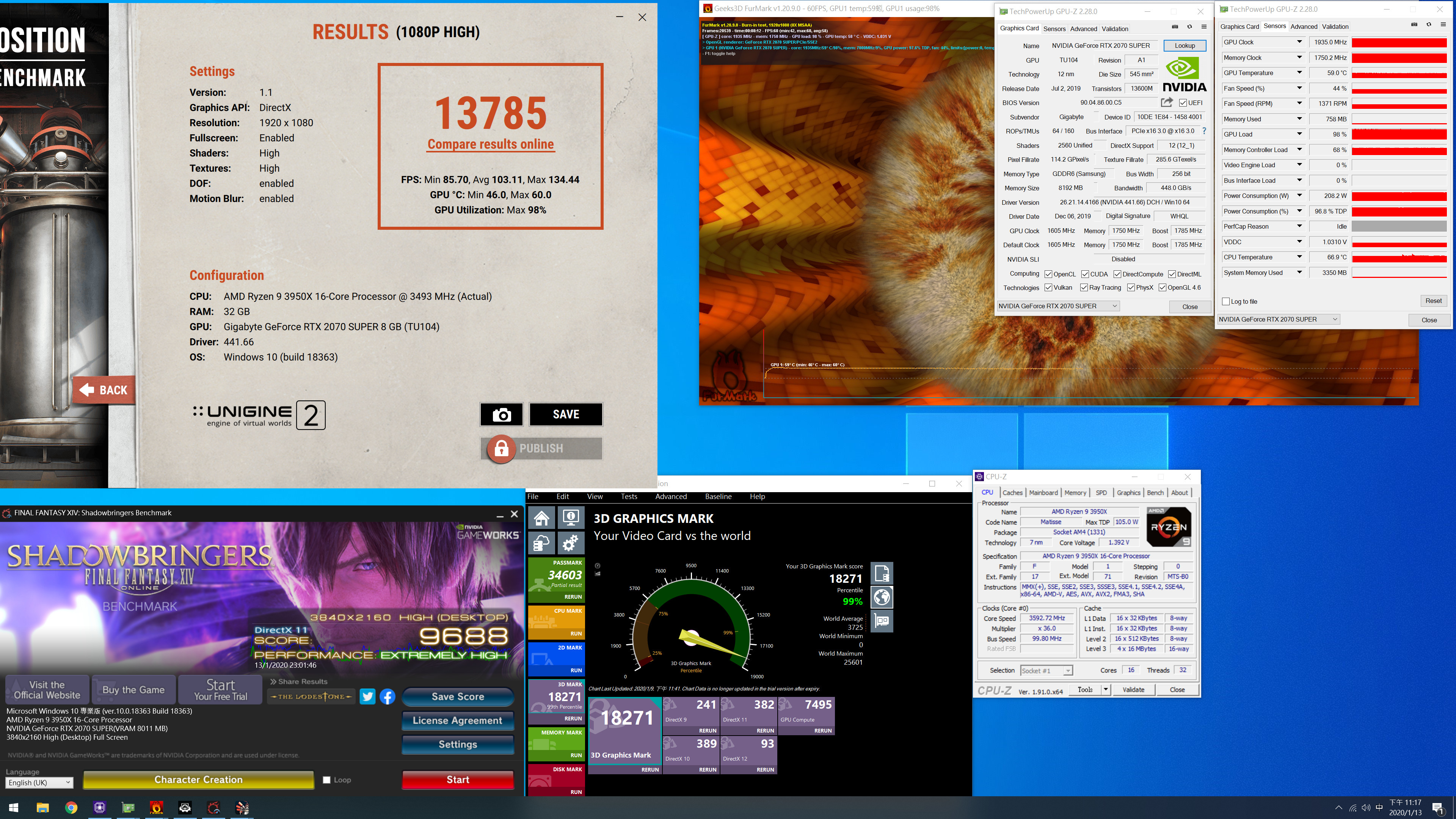Click the CPU Temperature red sensor graph

click(x=1399, y=257)
